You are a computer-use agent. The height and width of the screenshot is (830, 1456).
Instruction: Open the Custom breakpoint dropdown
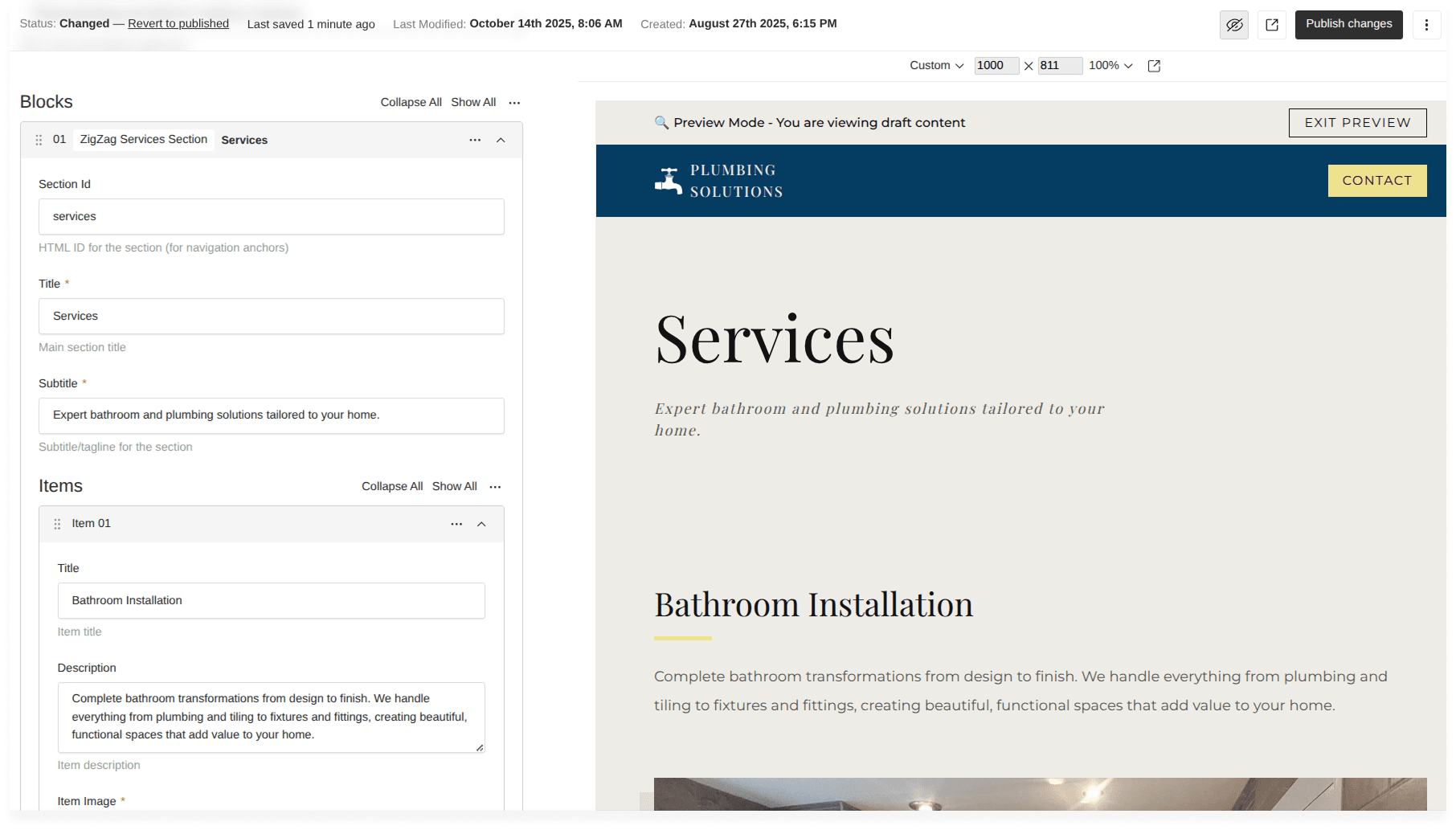click(x=936, y=66)
